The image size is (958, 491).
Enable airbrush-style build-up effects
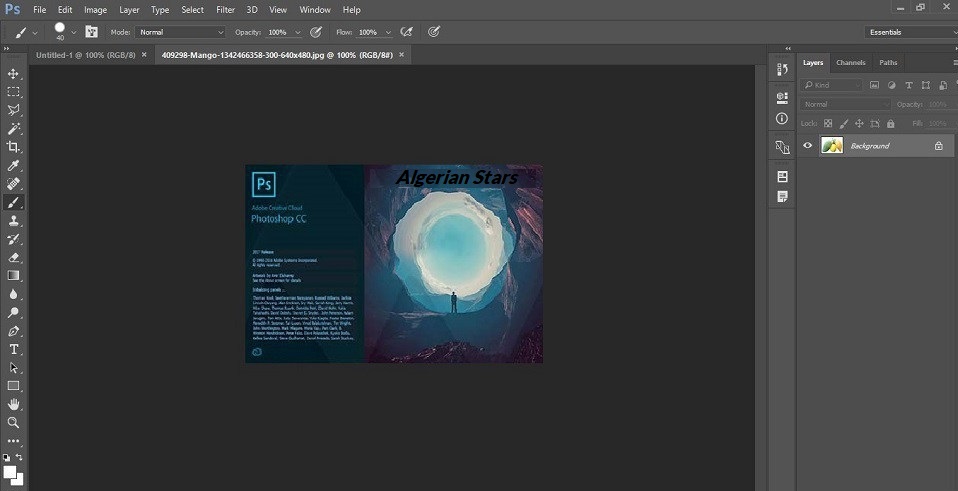406,32
